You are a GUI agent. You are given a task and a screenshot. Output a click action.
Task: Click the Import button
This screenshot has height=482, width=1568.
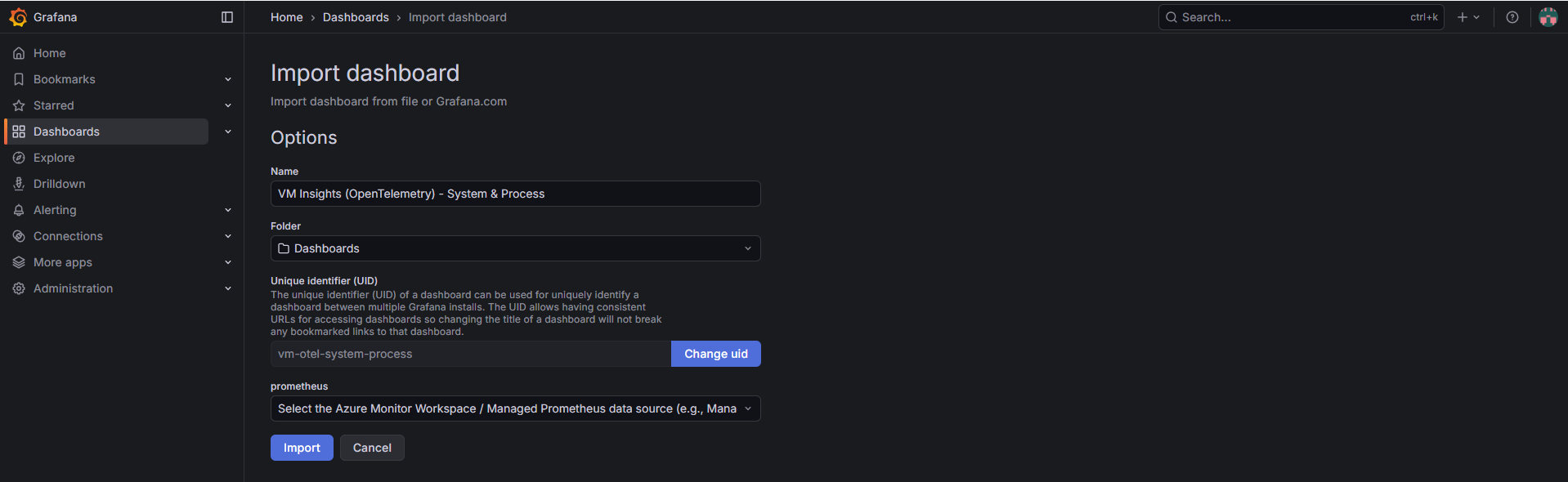(302, 448)
